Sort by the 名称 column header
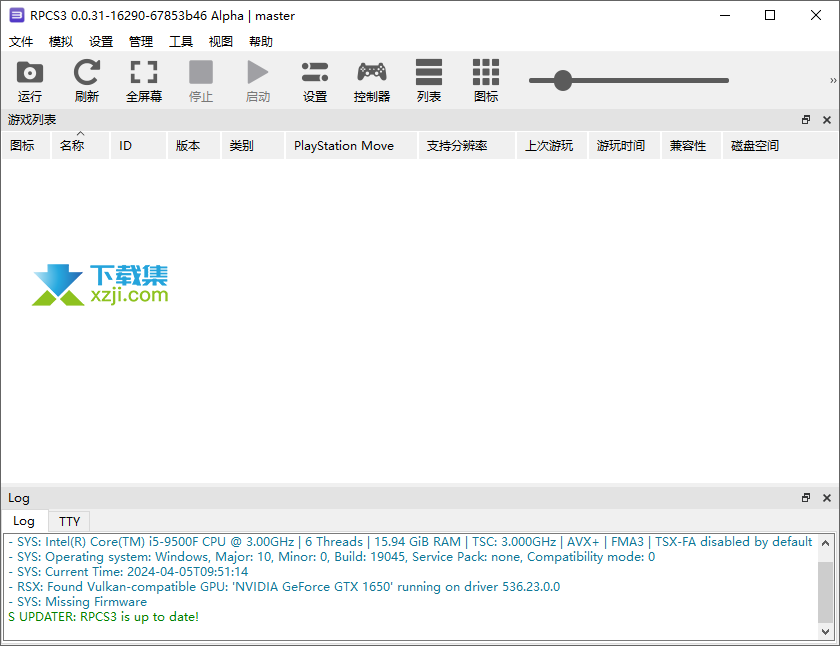 click(x=80, y=146)
